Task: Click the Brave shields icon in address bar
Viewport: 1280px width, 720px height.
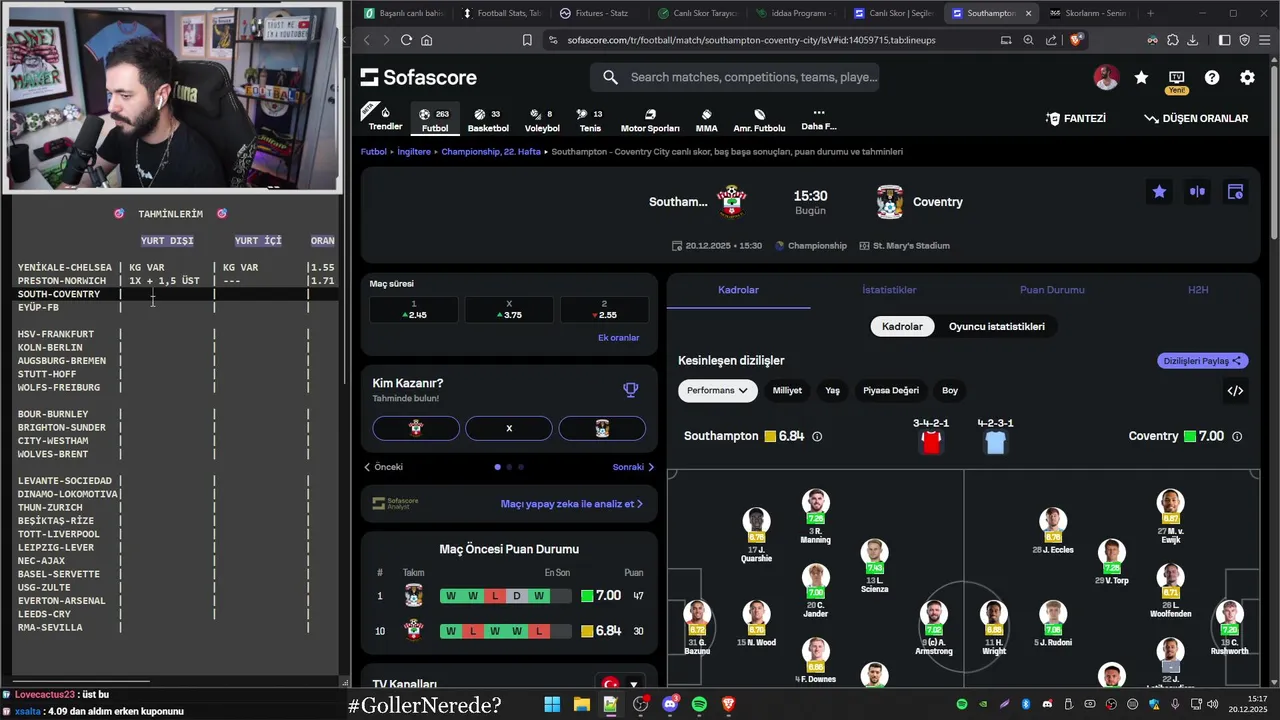Action: (x=1076, y=40)
